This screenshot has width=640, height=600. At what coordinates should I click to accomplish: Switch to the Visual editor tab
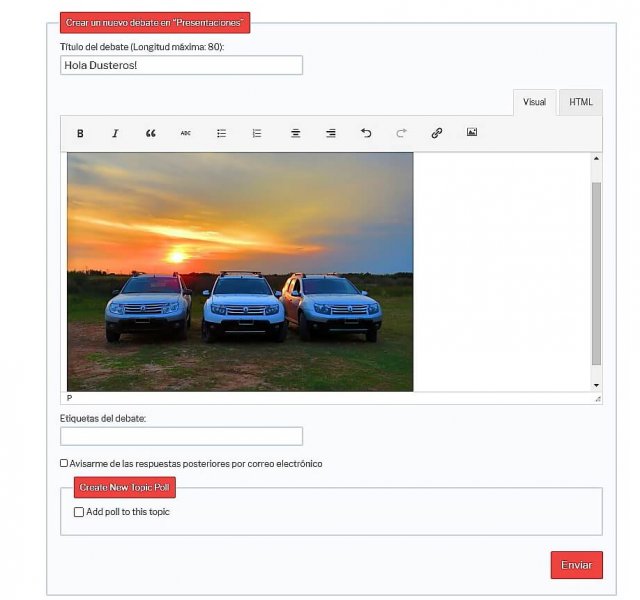[534, 102]
